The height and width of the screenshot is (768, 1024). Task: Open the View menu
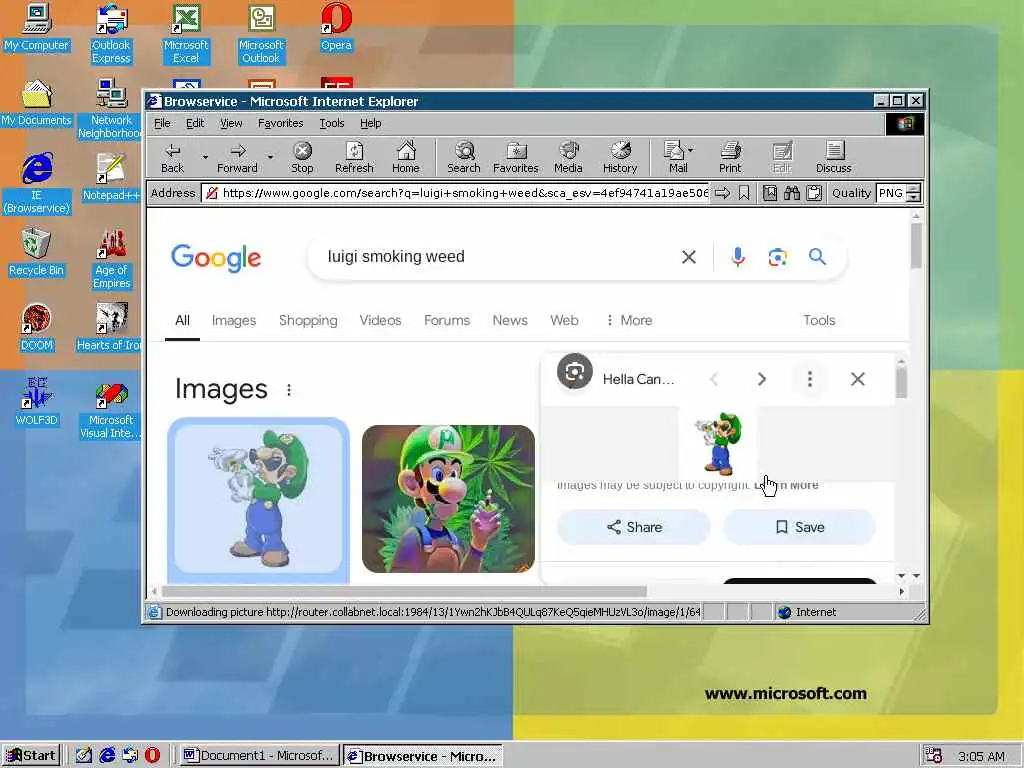point(231,123)
